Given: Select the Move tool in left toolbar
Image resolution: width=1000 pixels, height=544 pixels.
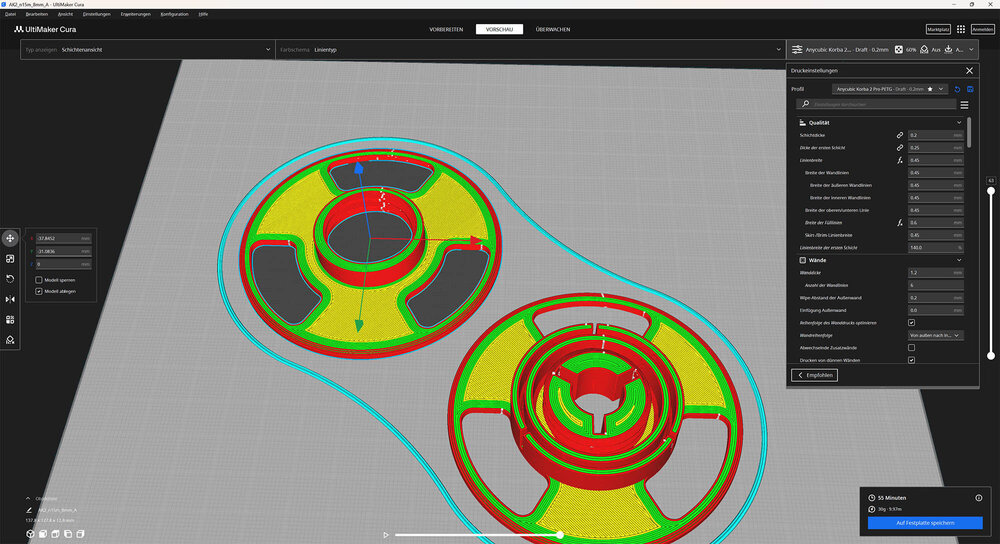Looking at the screenshot, I should coord(10,238).
